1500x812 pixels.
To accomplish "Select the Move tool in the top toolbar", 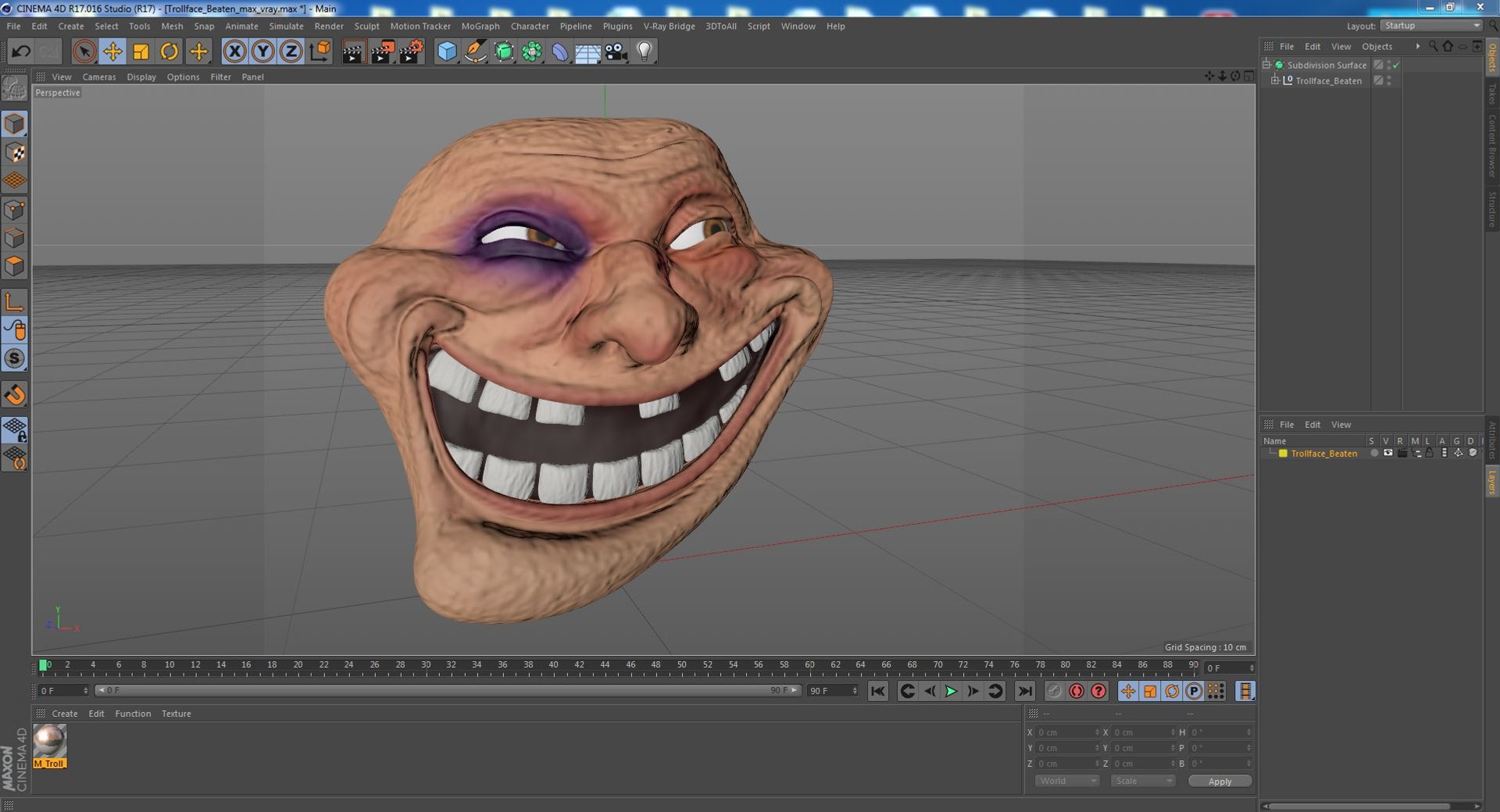I will [112, 52].
